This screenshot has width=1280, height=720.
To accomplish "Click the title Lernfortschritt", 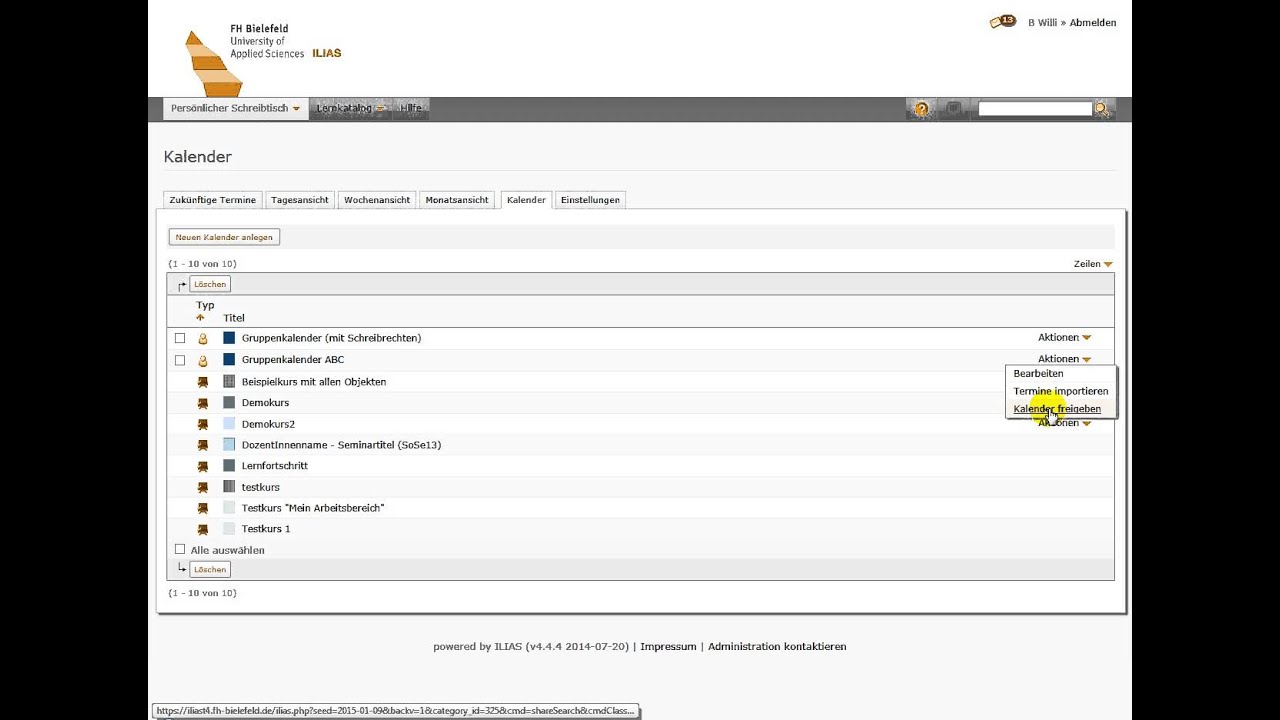I will [275, 466].
